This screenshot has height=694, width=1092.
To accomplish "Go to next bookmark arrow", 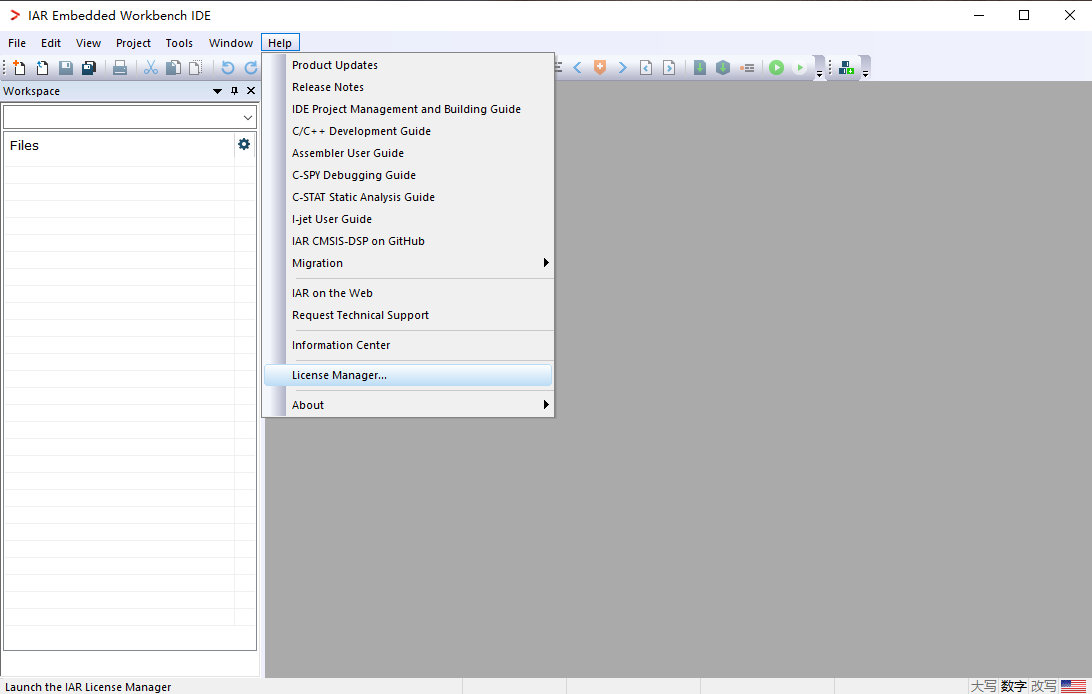I will tap(623, 68).
